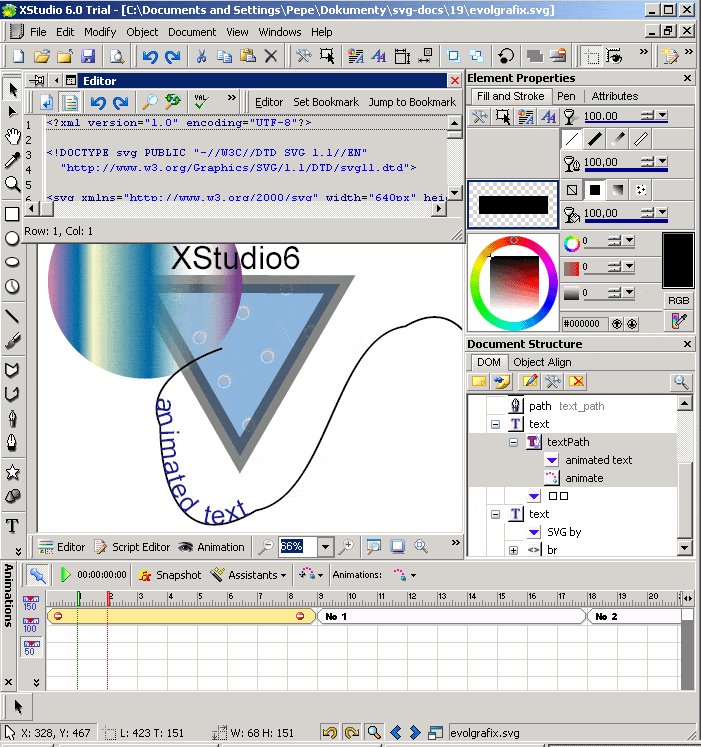Click the zoom out icon below canvas
The width and height of the screenshot is (701, 747).
(265, 546)
